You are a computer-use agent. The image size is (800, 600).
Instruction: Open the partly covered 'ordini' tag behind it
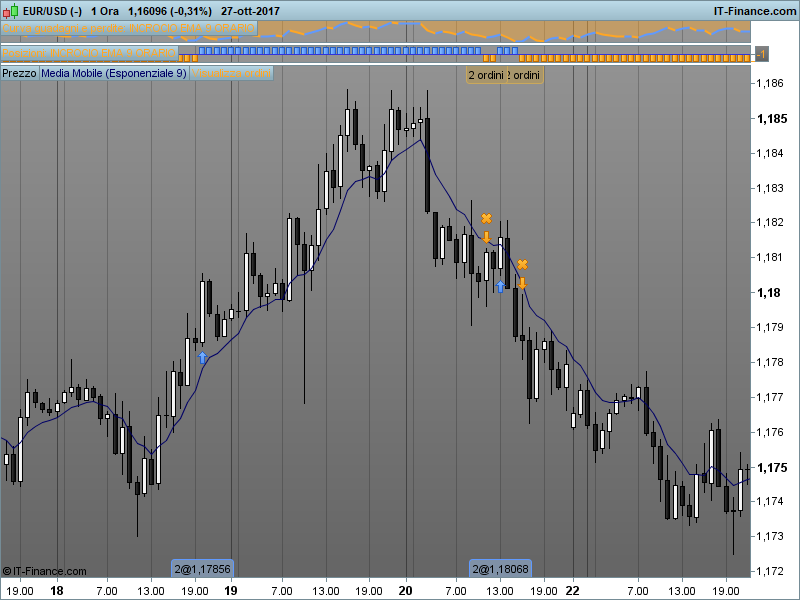click(525, 75)
